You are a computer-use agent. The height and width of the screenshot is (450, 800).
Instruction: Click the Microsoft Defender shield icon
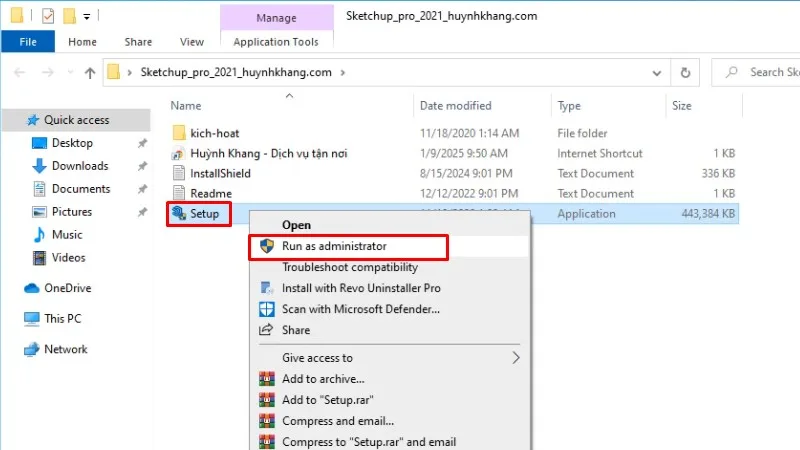(x=267, y=309)
